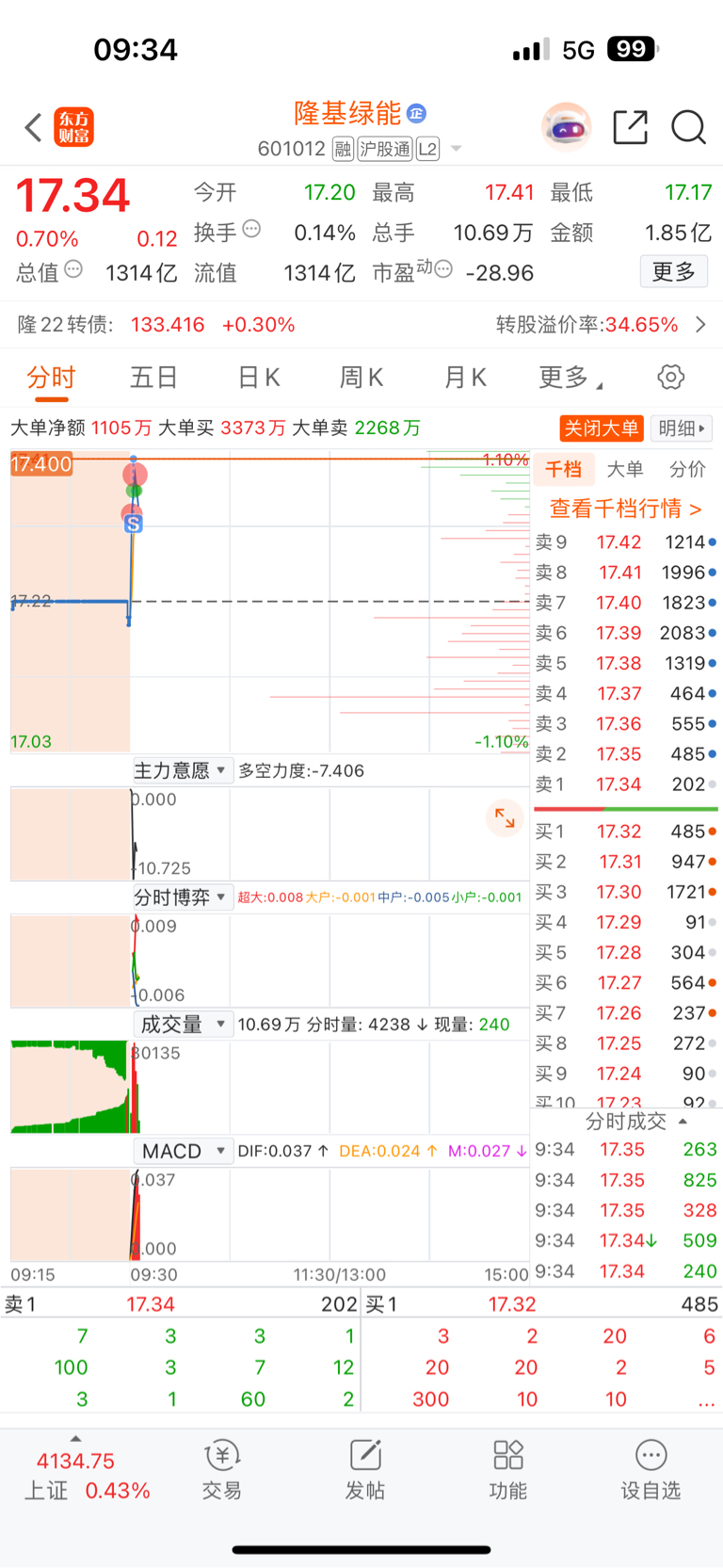The height and width of the screenshot is (1568, 723).
Task: Tap the 卖6 17.39 order row
Action: coord(626,633)
